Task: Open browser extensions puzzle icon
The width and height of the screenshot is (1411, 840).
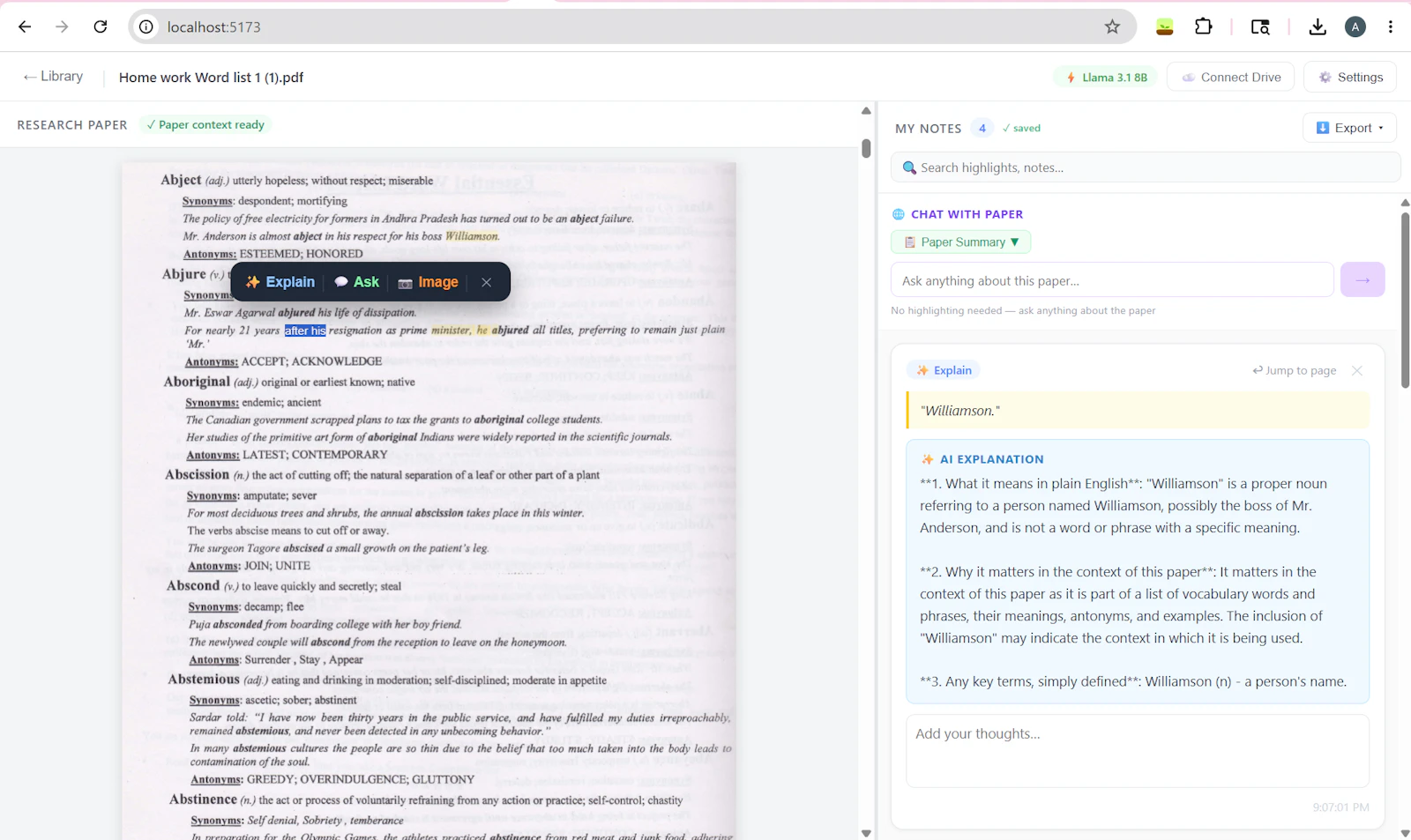Action: tap(1204, 27)
